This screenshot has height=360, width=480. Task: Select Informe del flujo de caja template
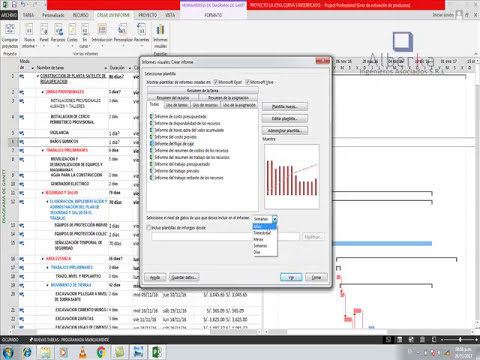click(174, 144)
